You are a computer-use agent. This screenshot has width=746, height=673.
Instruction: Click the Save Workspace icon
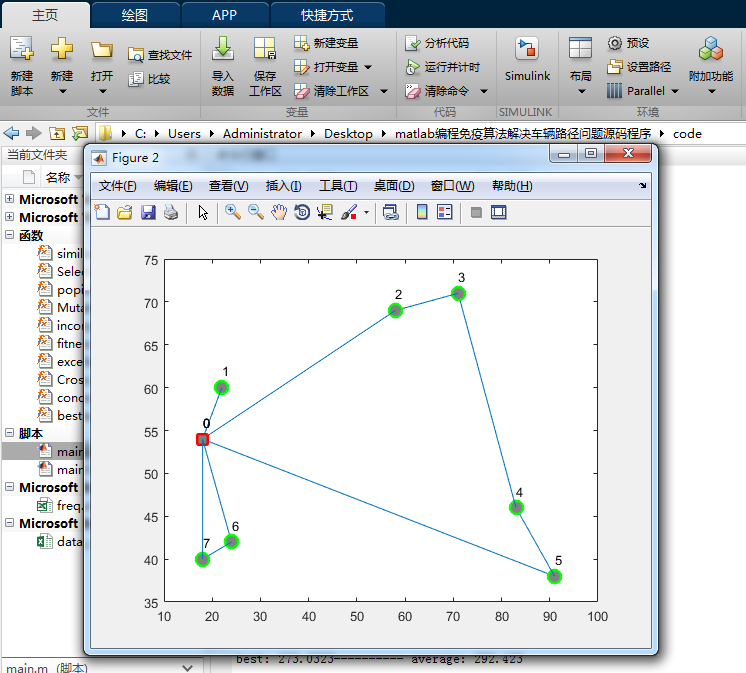[x=265, y=49]
